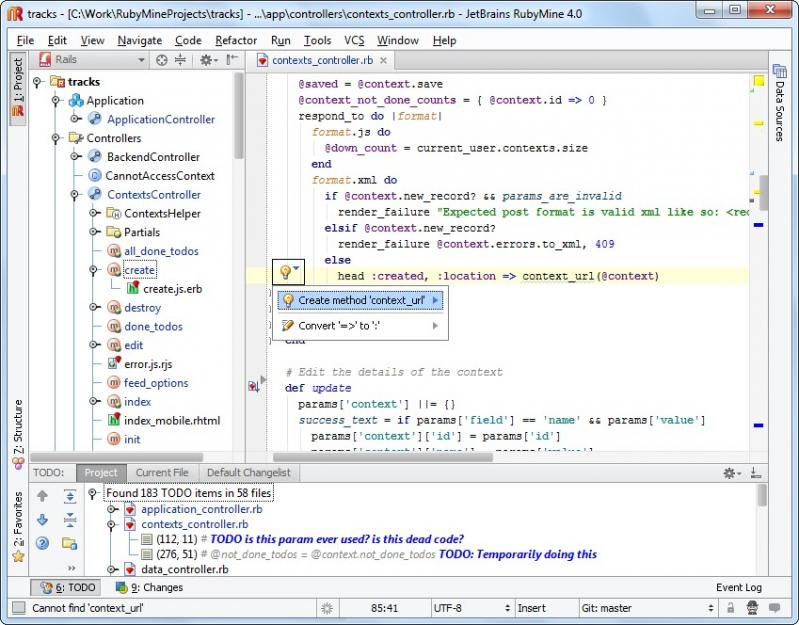The height and width of the screenshot is (625, 799).
Task: Click the scroll-from-source target icon
Action: point(162,60)
